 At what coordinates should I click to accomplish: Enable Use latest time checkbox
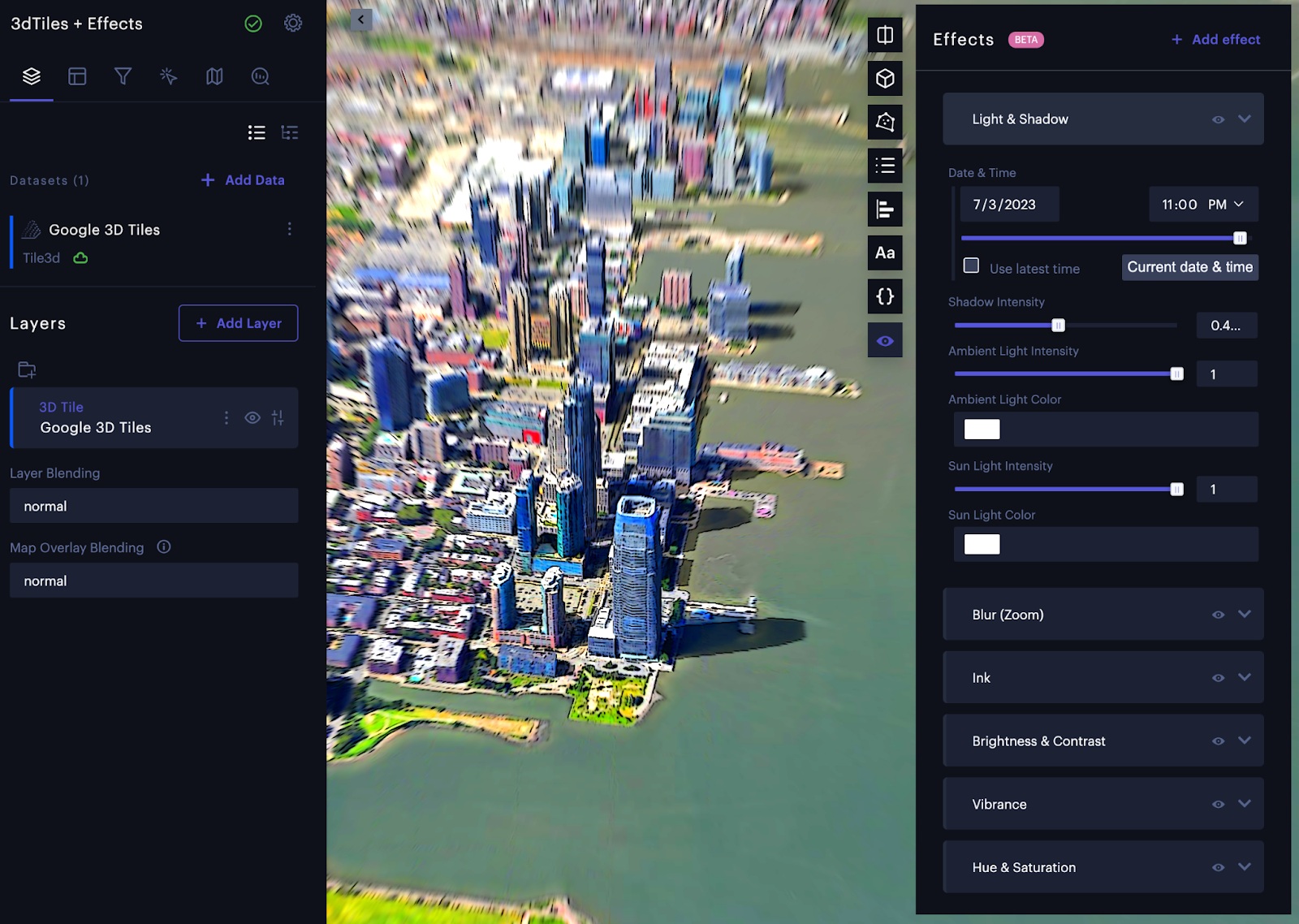(971, 266)
